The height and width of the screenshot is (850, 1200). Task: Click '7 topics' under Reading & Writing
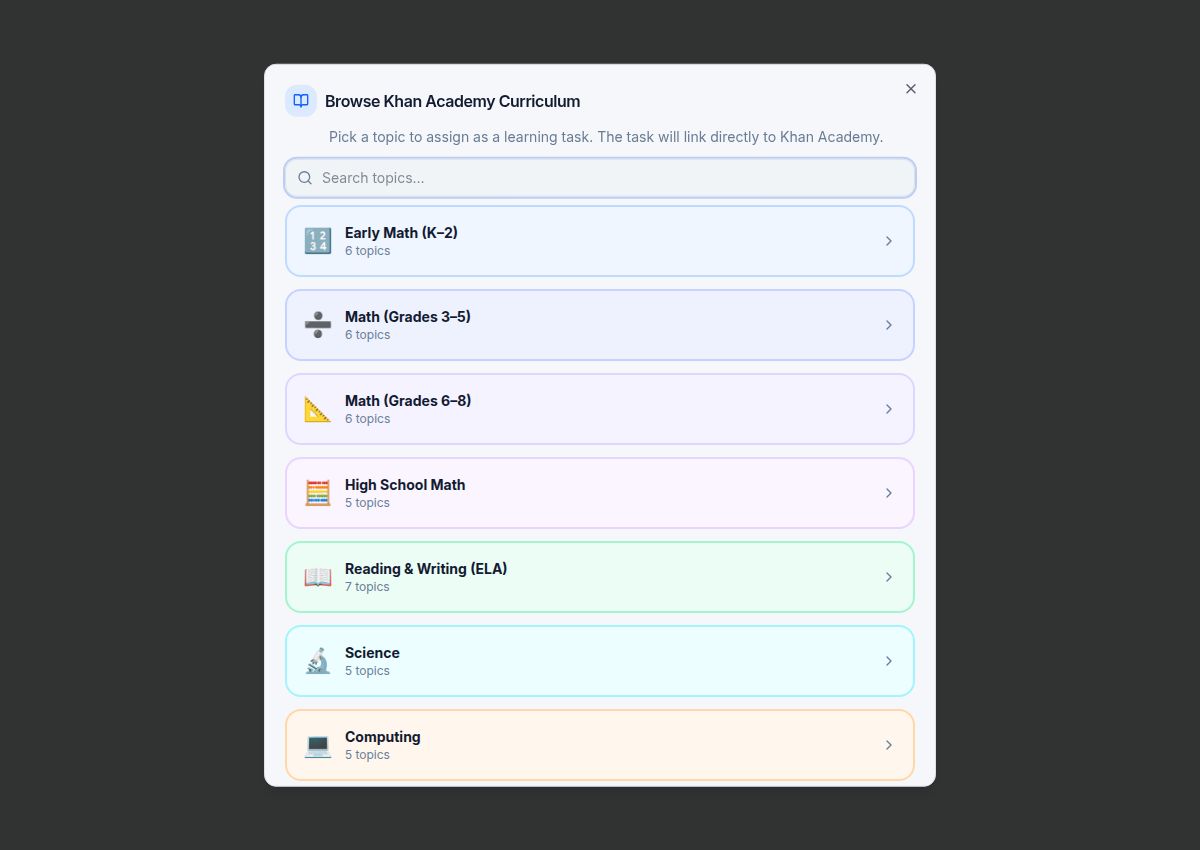coord(367,587)
